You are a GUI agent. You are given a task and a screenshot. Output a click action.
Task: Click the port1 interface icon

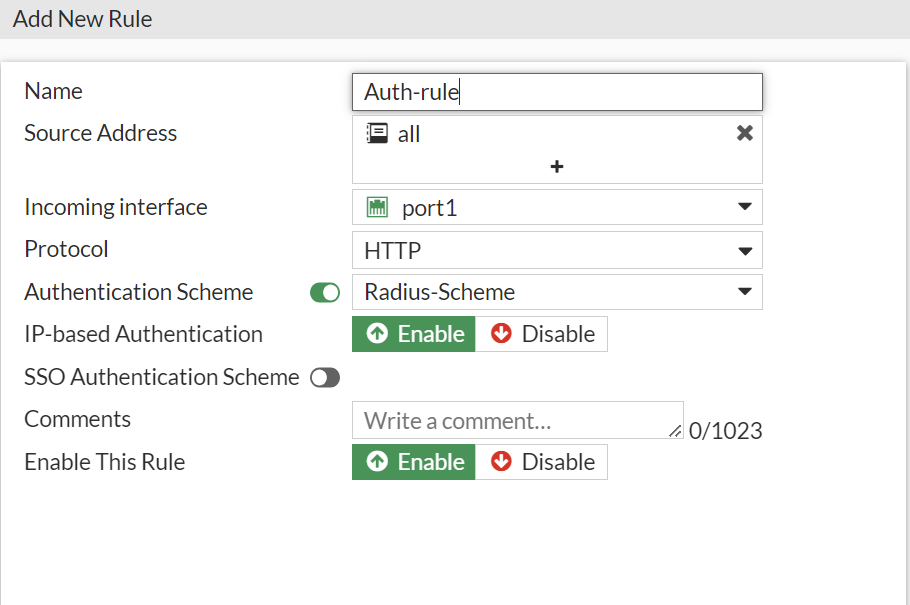pos(378,208)
